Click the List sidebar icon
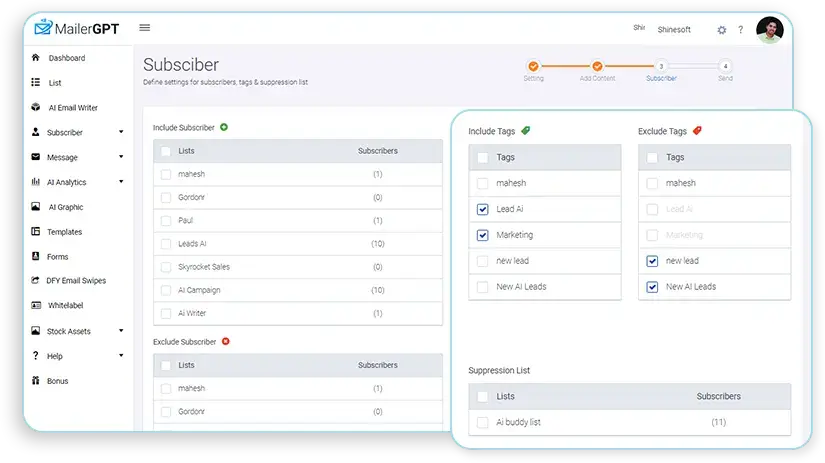Screen dimensions: 825x463 tap(35, 82)
